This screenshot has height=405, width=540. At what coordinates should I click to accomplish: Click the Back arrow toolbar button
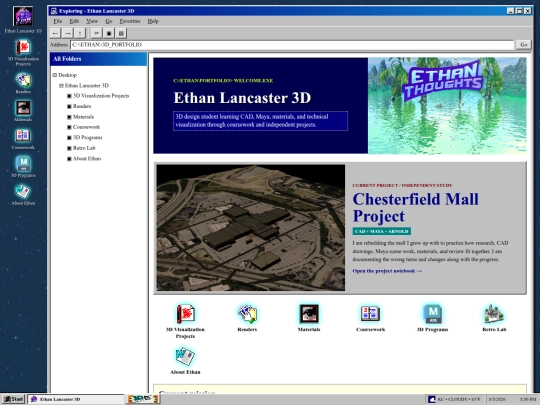pyautogui.click(x=55, y=33)
